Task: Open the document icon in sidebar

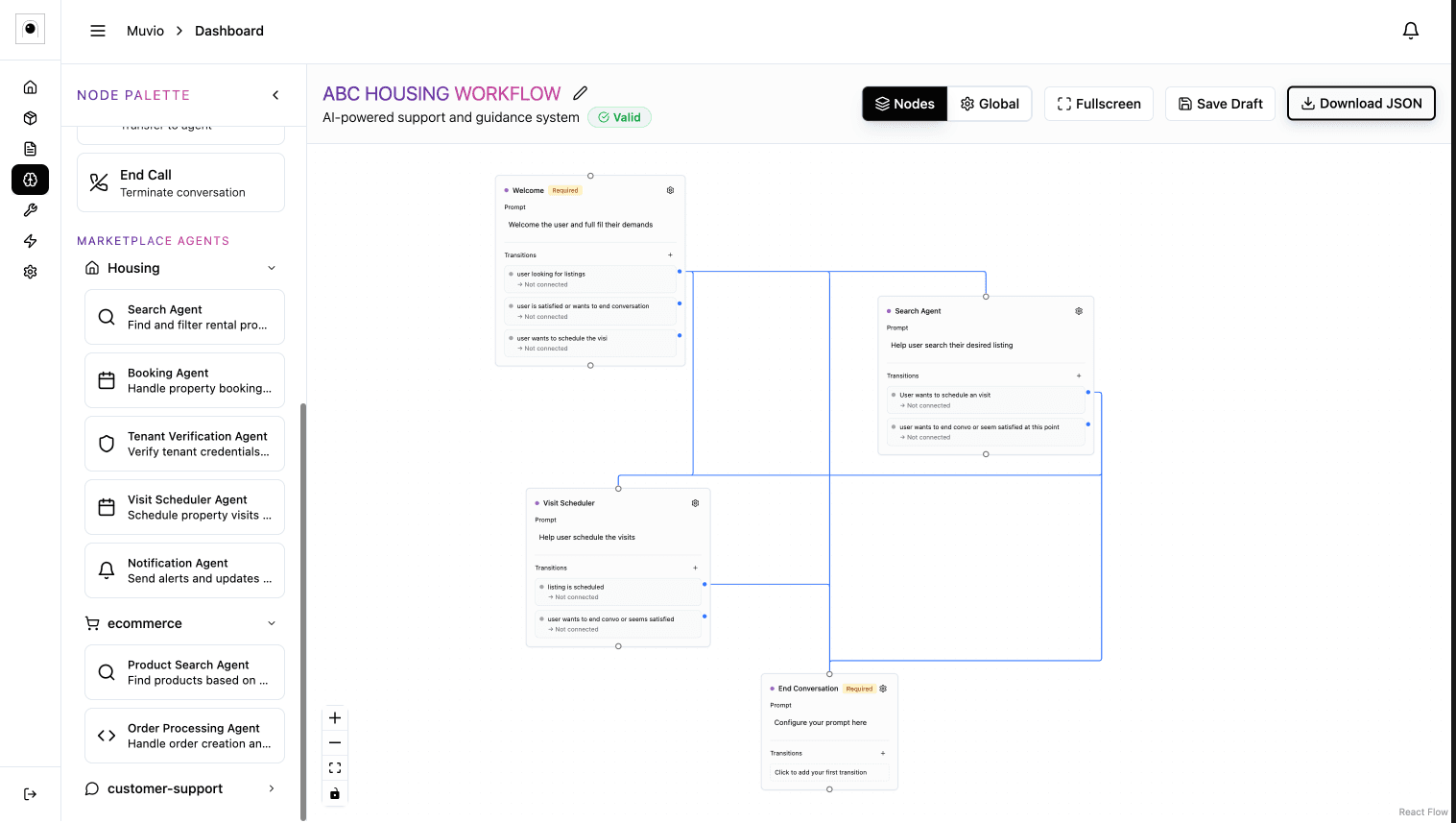Action: point(30,148)
